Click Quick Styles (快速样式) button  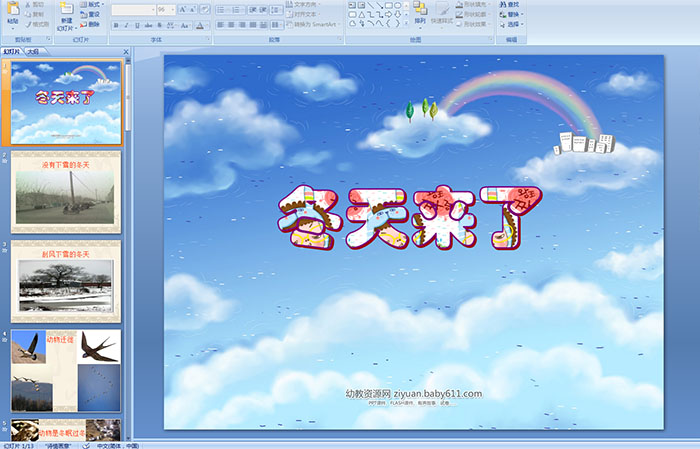coord(442,13)
